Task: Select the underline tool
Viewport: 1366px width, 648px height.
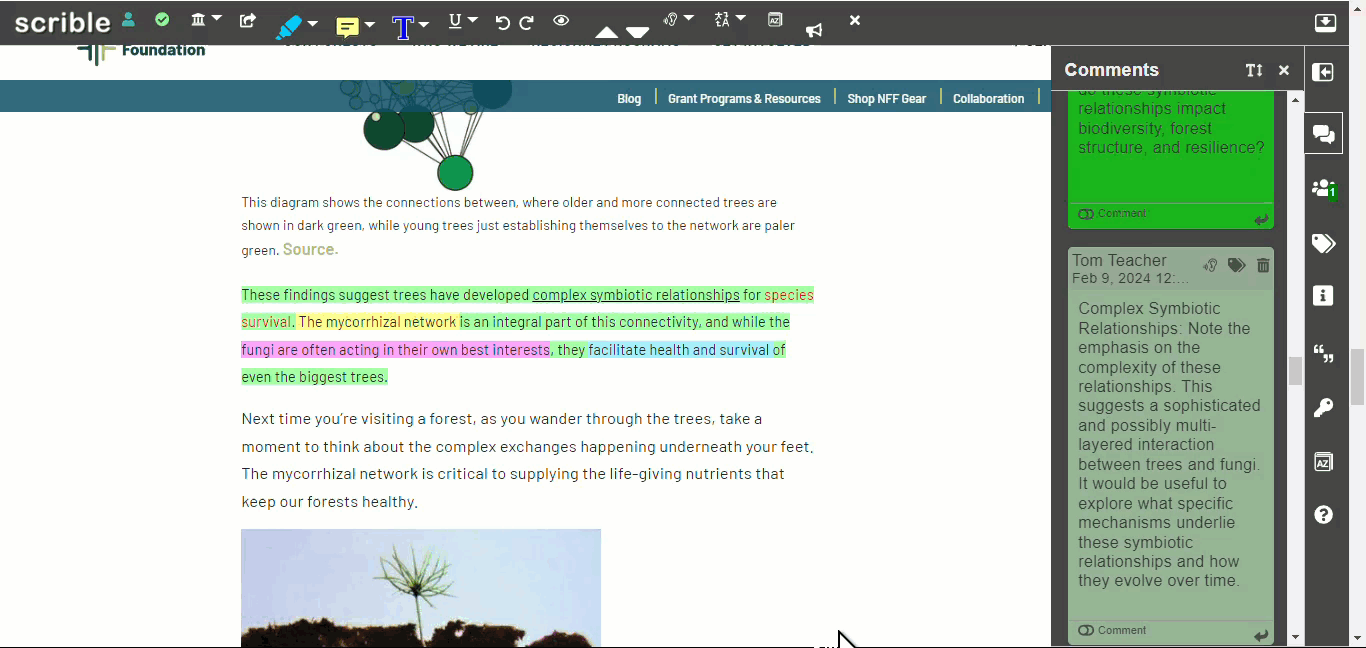Action: [455, 20]
